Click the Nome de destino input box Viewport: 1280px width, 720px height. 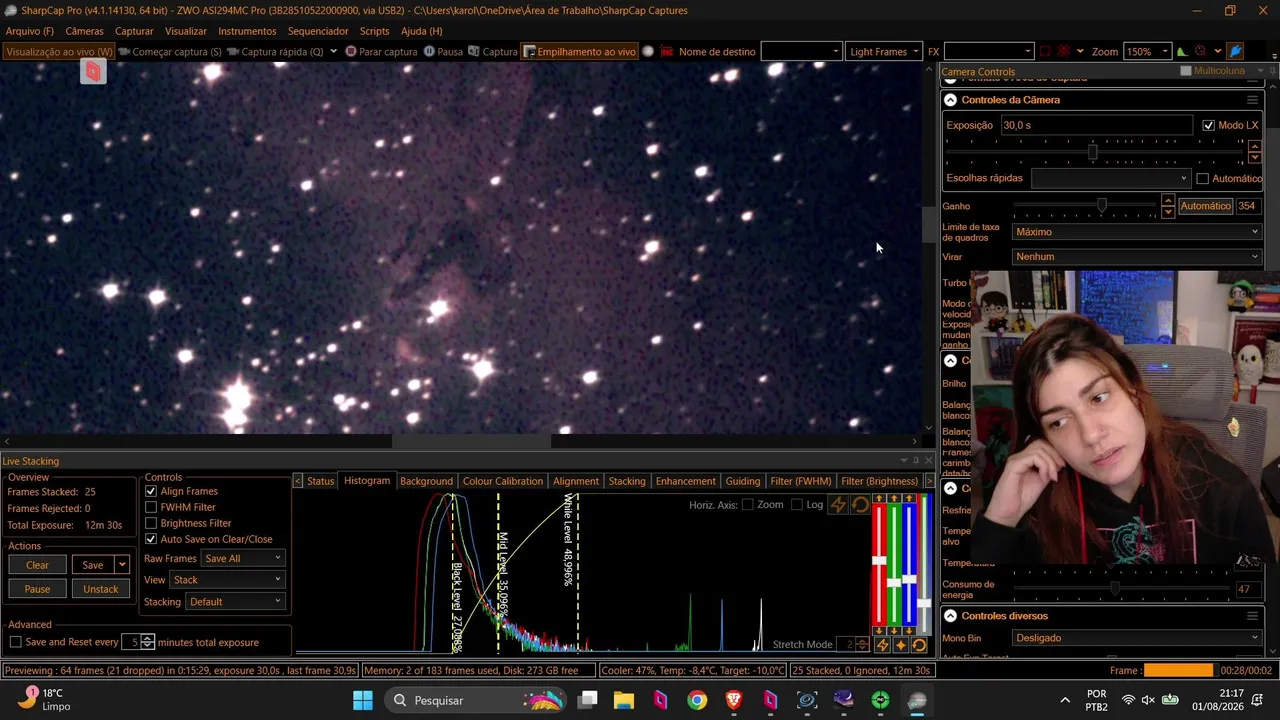(801, 51)
